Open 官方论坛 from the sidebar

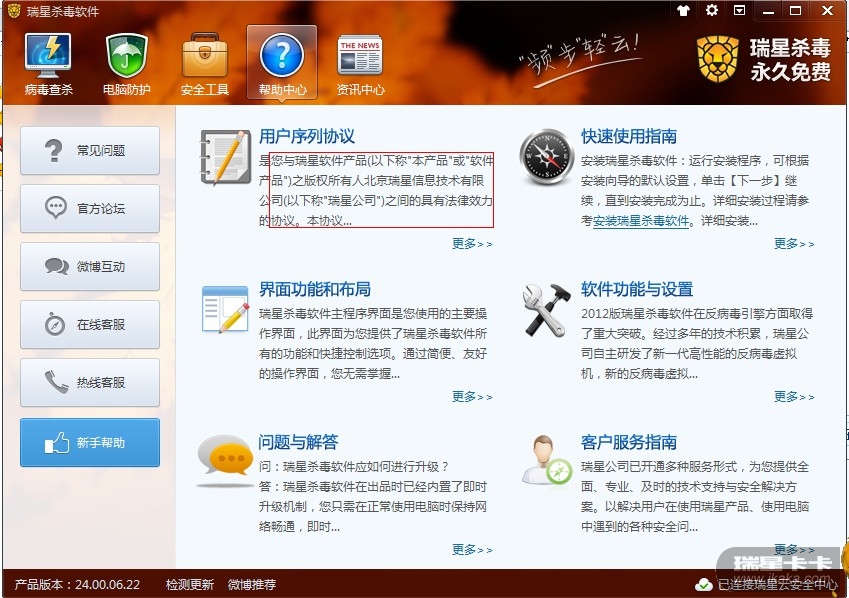pyautogui.click(x=90, y=209)
